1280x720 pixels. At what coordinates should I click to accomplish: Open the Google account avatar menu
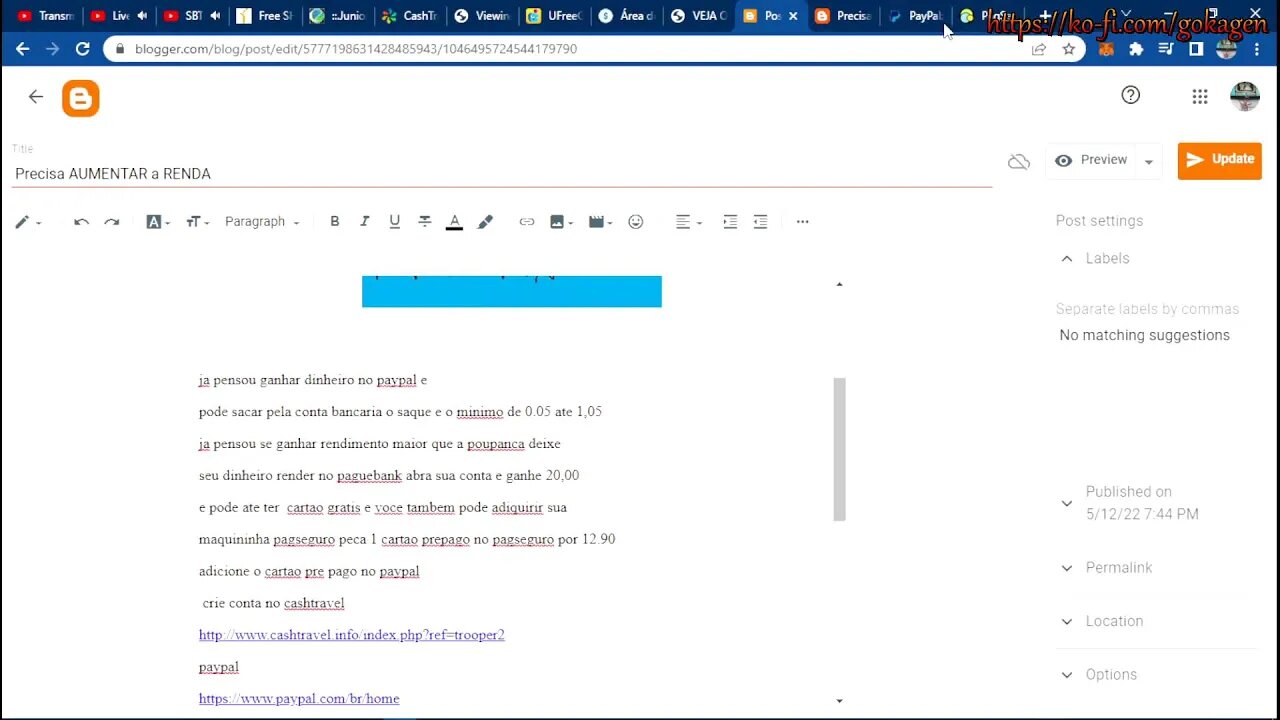(1245, 96)
